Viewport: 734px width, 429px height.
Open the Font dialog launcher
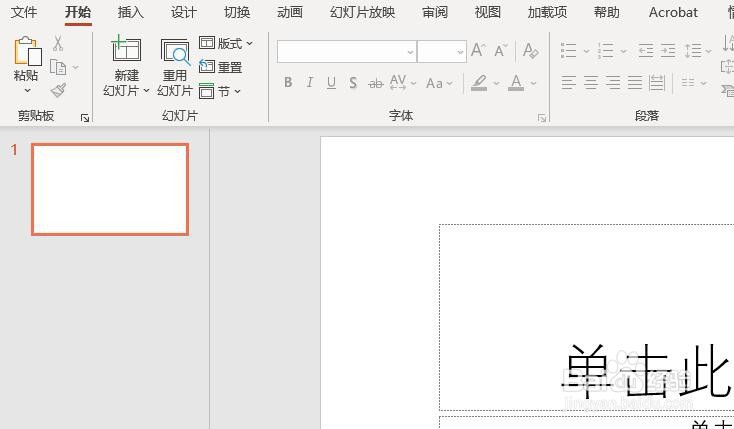tap(542, 118)
